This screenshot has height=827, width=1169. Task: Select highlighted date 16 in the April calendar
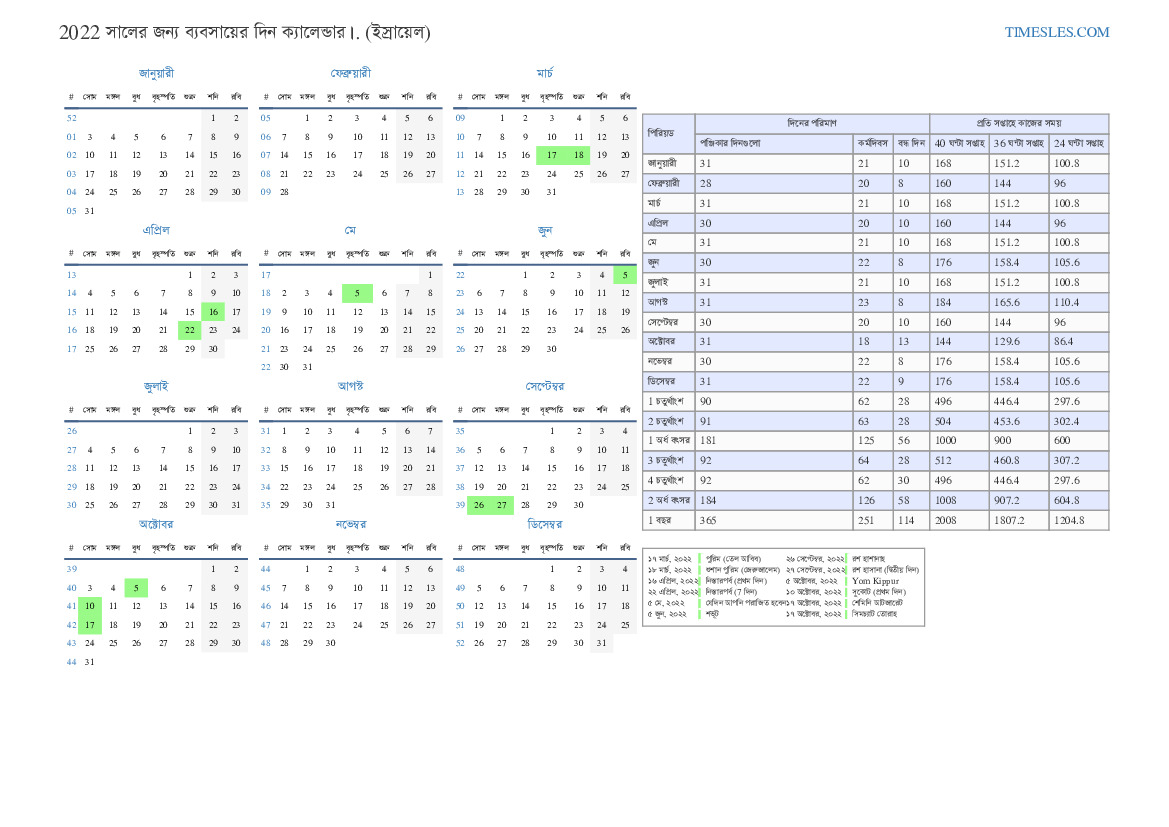coord(213,312)
